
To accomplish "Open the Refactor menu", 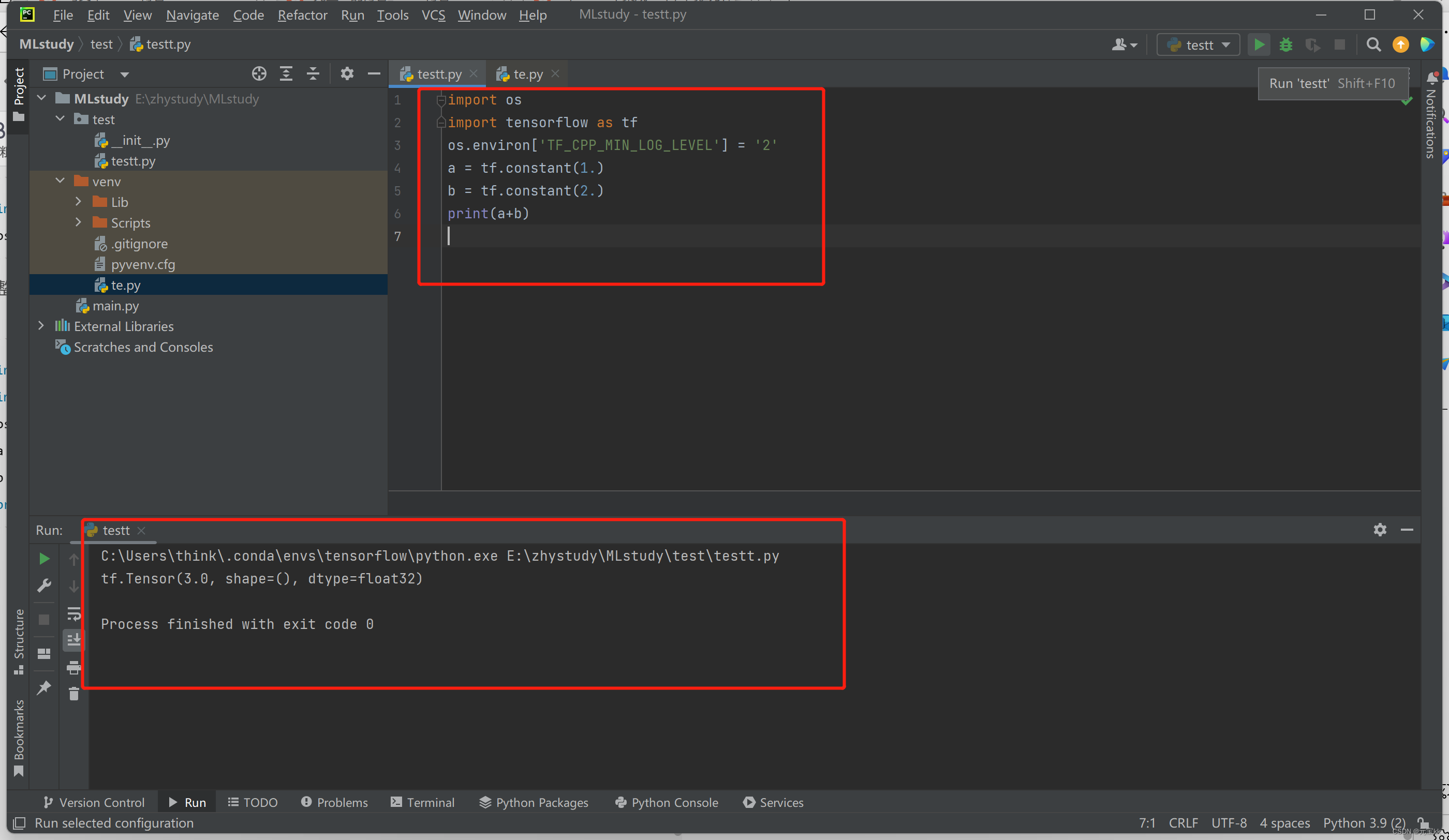I will tap(302, 15).
